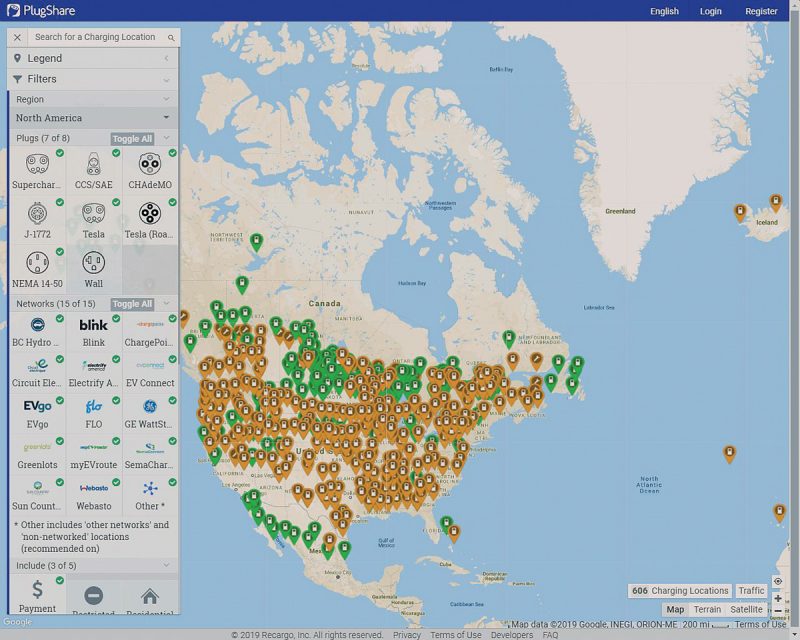Viewport: 800px width, 640px height.
Task: Select the NEMA 14-50 plug icon
Action: [37, 263]
